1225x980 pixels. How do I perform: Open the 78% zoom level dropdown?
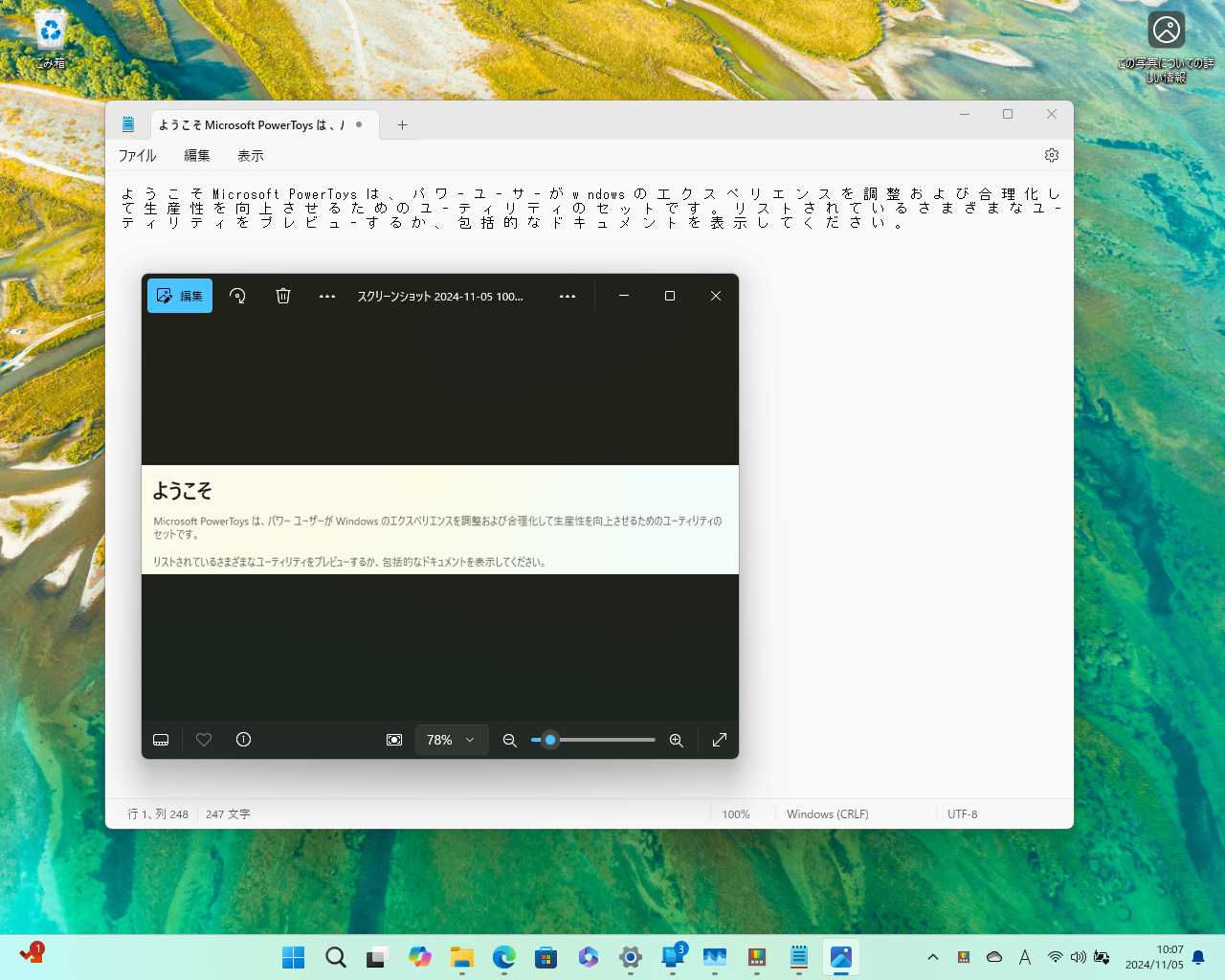tap(452, 740)
